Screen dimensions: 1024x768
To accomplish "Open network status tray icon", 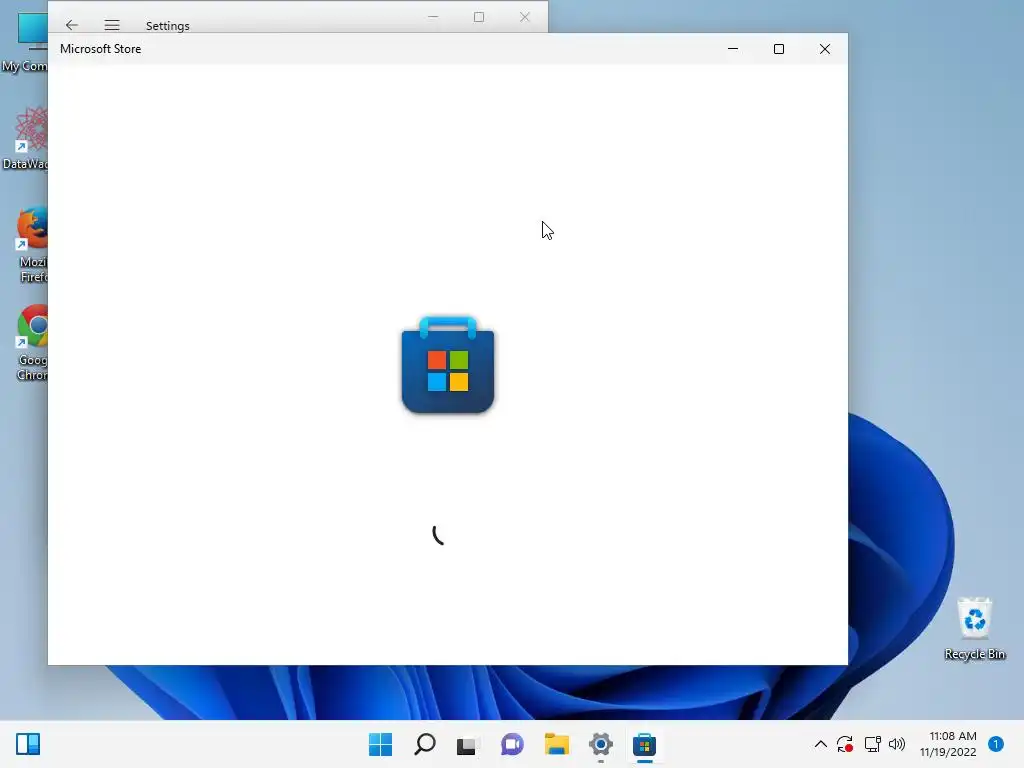I will (x=872, y=744).
